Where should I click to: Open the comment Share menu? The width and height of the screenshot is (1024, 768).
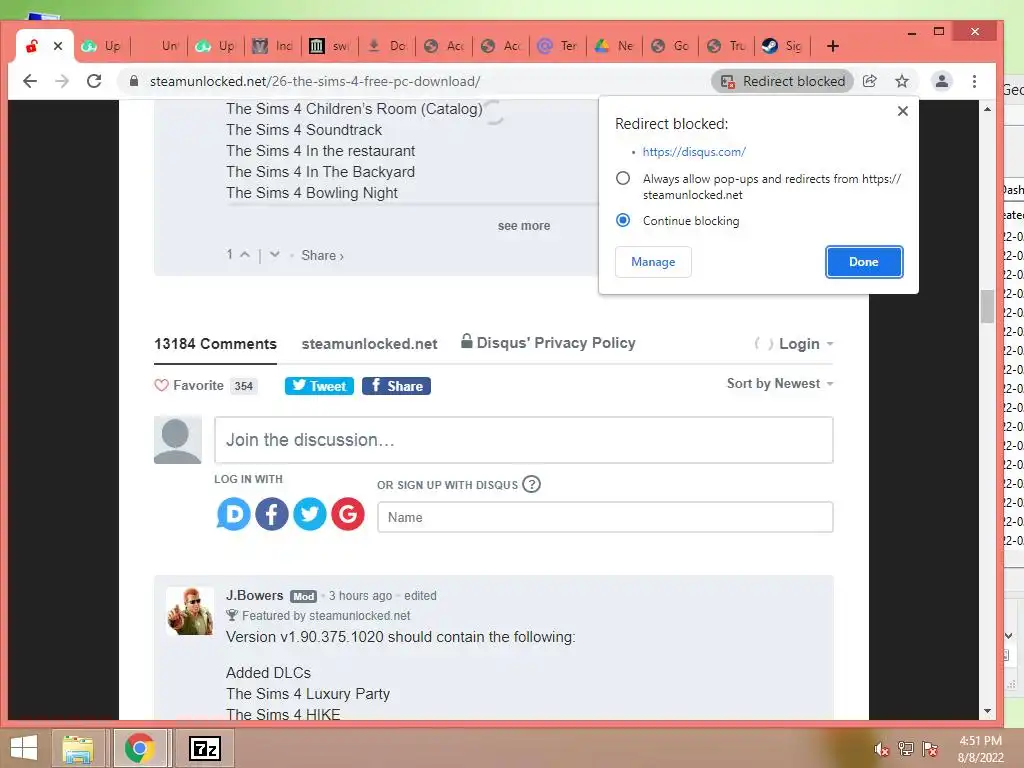(322, 255)
